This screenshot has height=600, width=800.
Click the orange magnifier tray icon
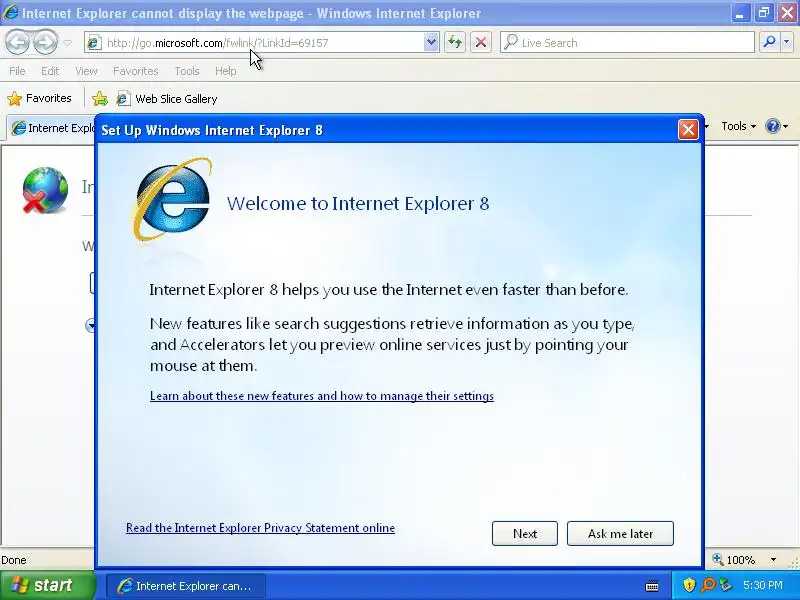coord(708,585)
